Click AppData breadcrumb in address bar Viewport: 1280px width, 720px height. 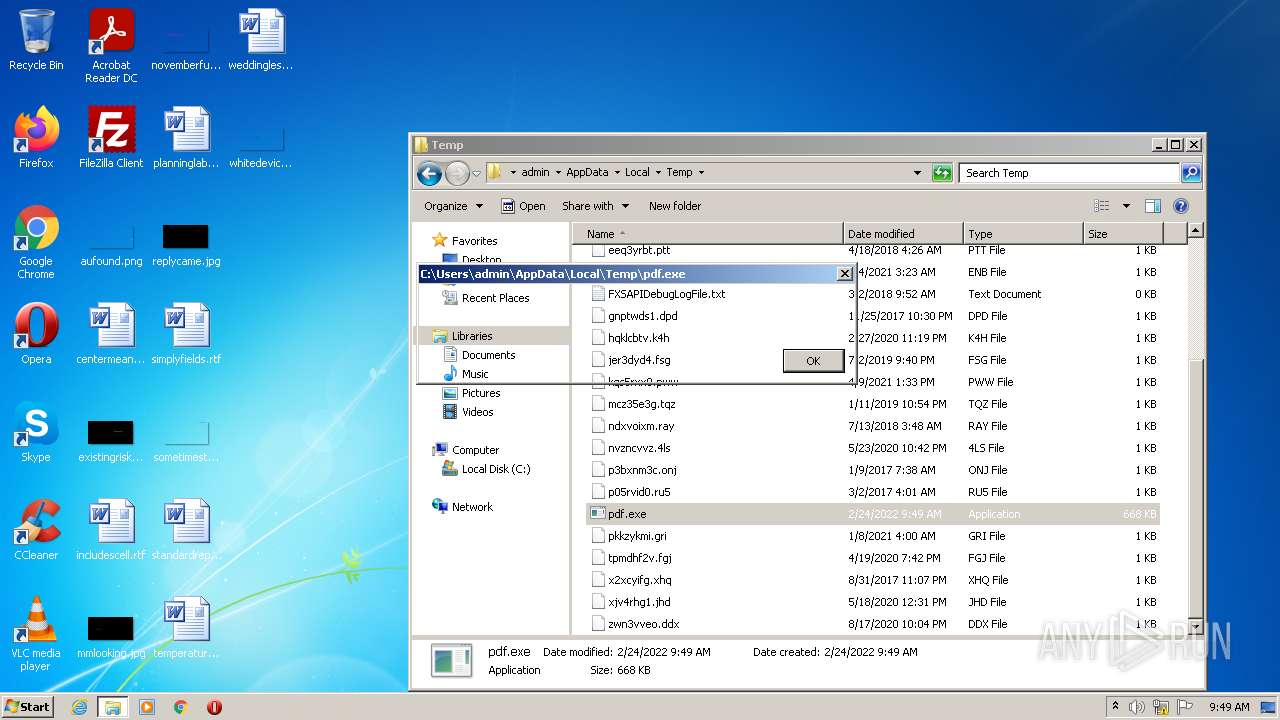(x=587, y=173)
